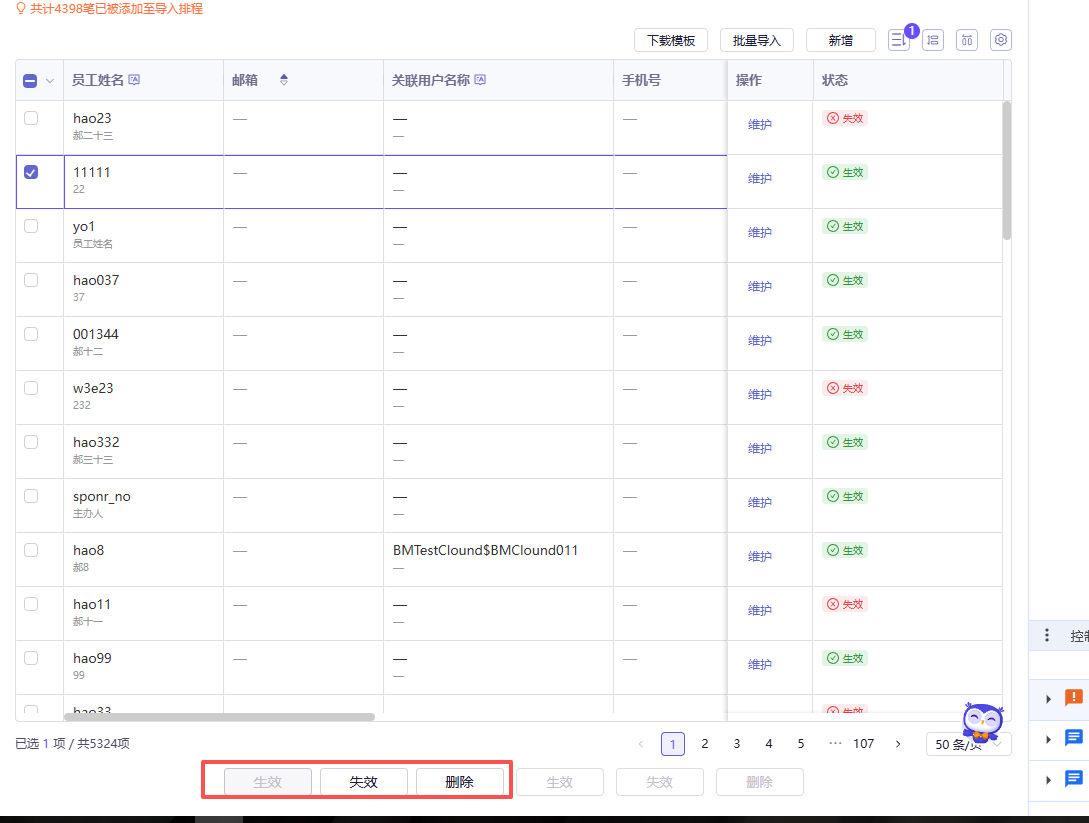
Task: Jump to last page 107
Action: coord(863,744)
